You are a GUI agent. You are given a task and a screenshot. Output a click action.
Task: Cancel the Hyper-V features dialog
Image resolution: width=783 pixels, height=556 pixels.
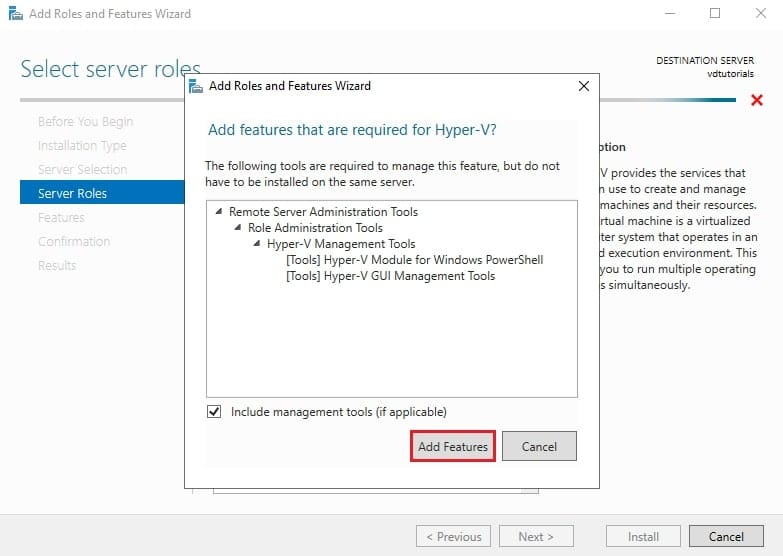pyautogui.click(x=539, y=446)
